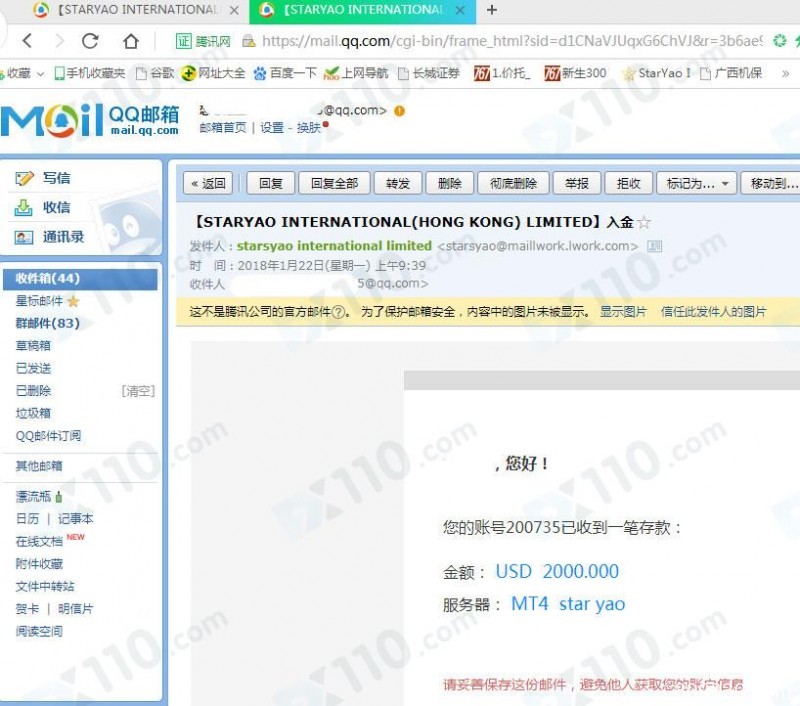Open a new tab with the plus icon
Screen dimensions: 800x706
(492, 10)
